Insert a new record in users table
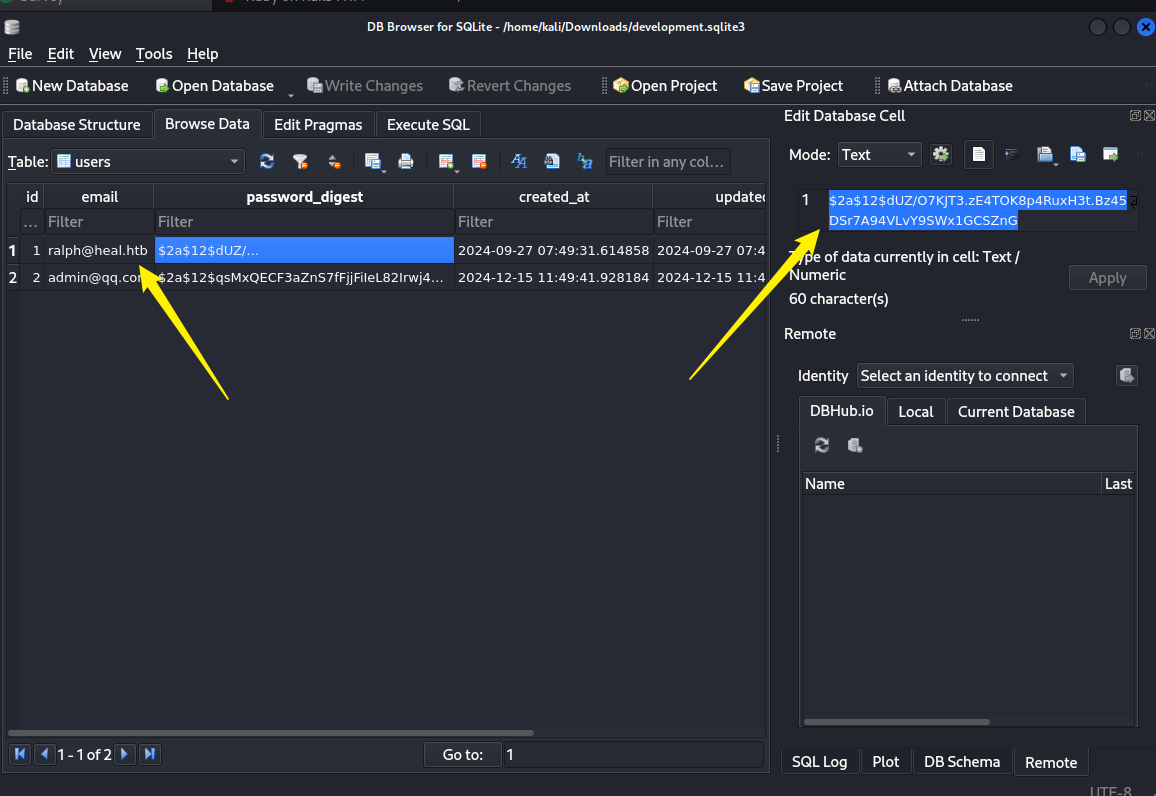Screen dimensions: 1156x796 coord(446,161)
